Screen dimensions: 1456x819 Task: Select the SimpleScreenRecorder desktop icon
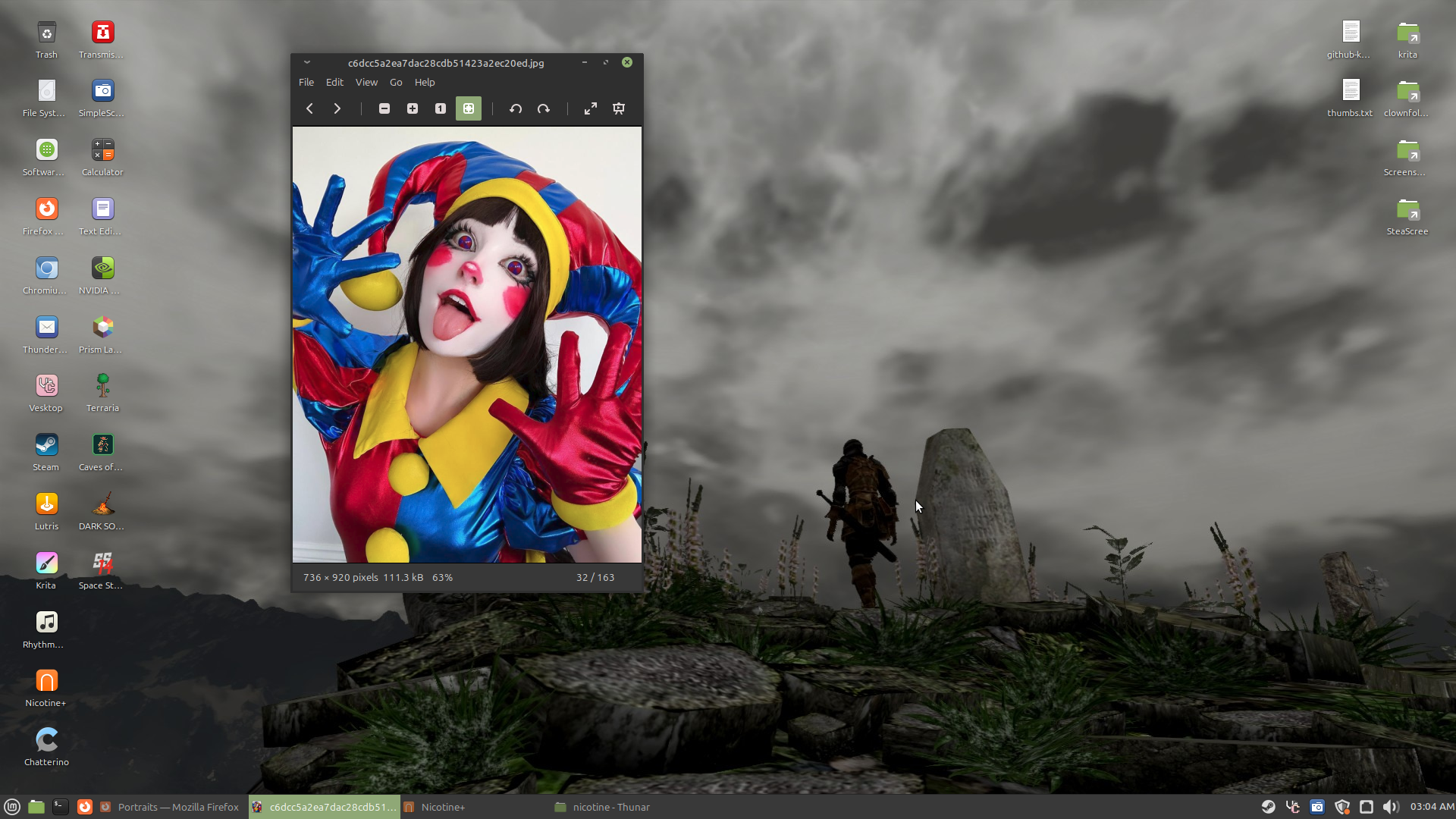tap(102, 99)
